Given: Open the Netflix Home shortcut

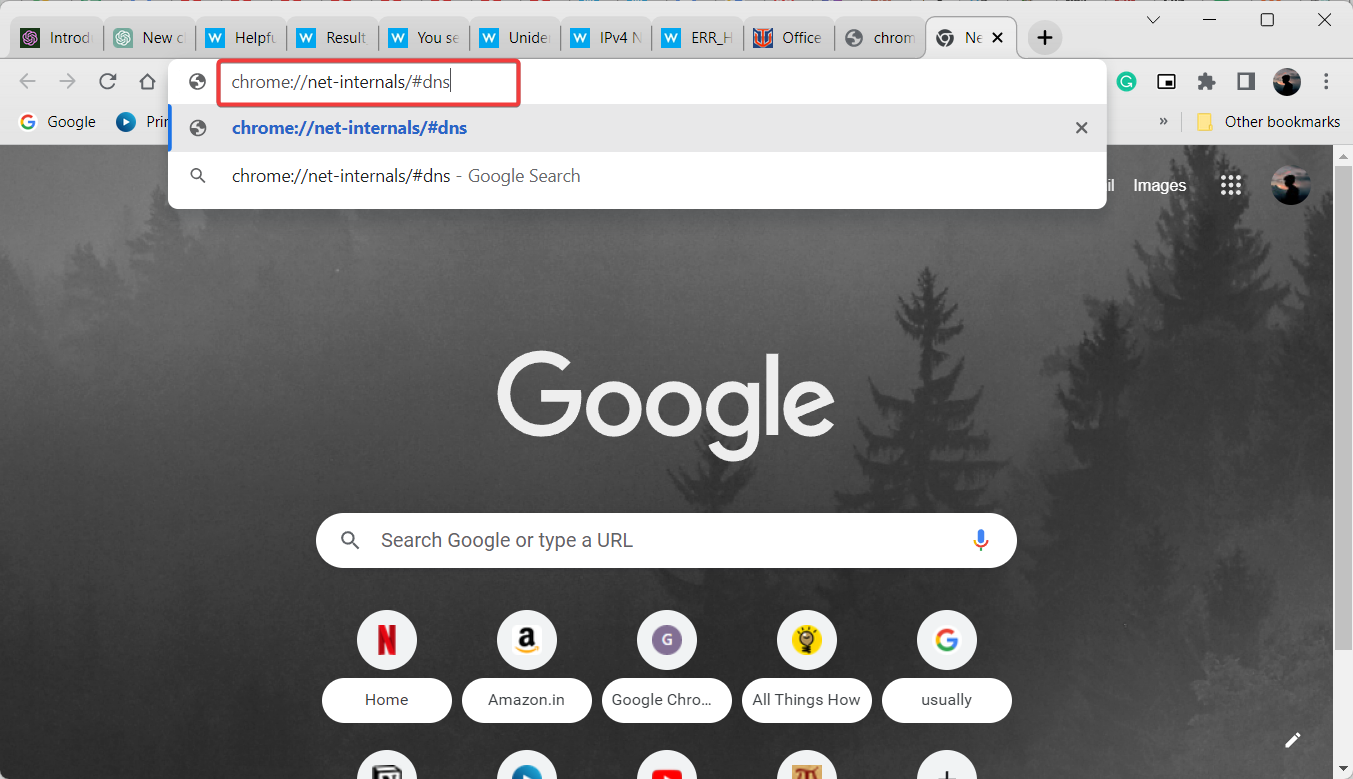Looking at the screenshot, I should click(x=386, y=665).
